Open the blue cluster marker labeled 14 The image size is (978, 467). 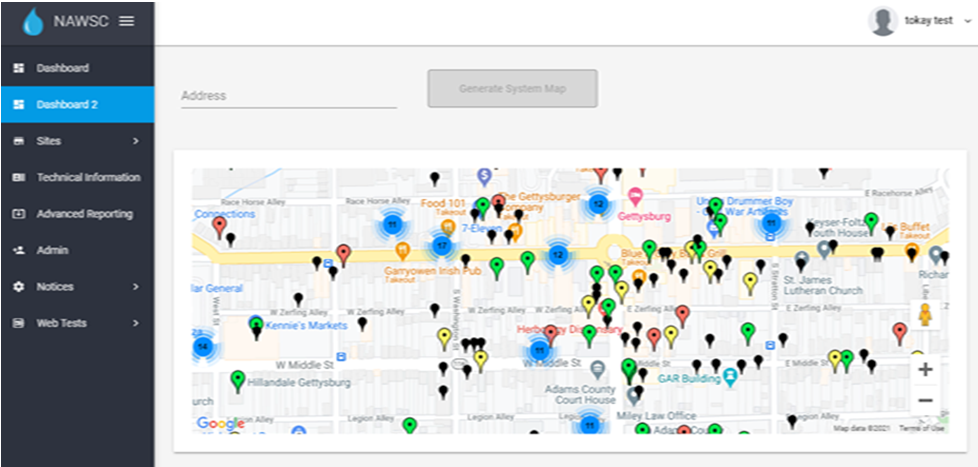point(203,346)
